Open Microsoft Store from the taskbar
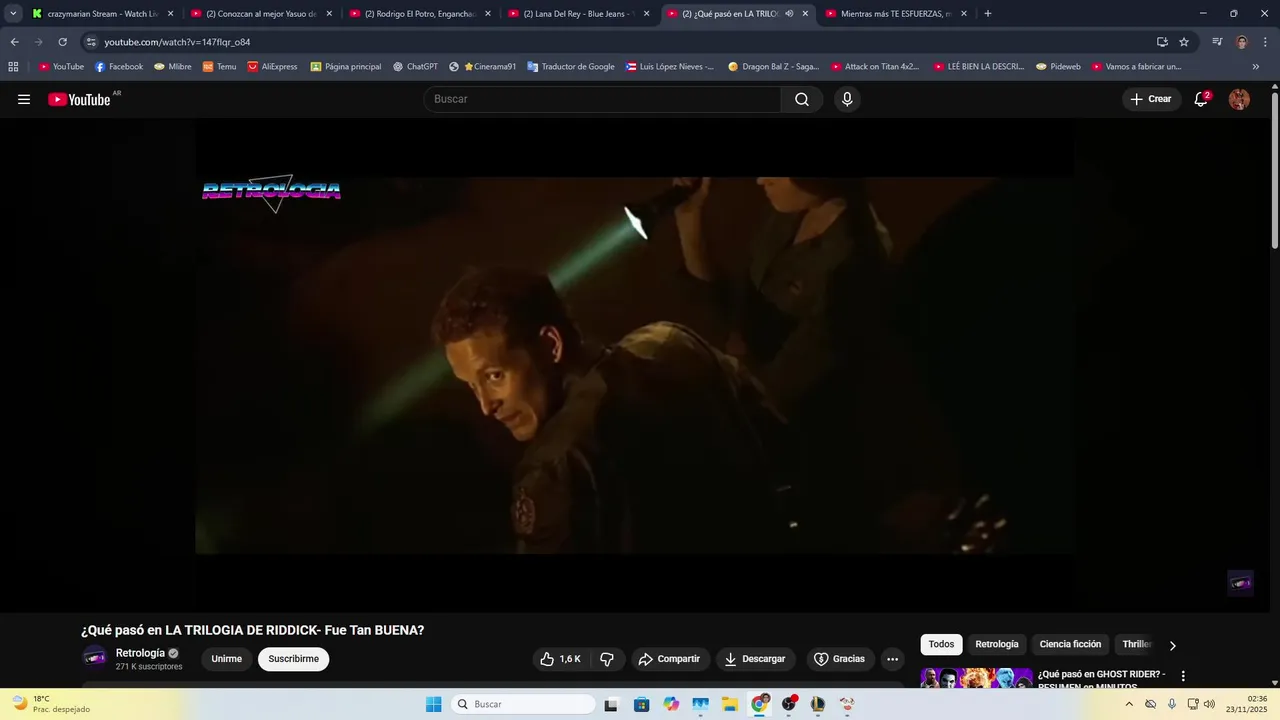The image size is (1280, 720). pos(642,704)
